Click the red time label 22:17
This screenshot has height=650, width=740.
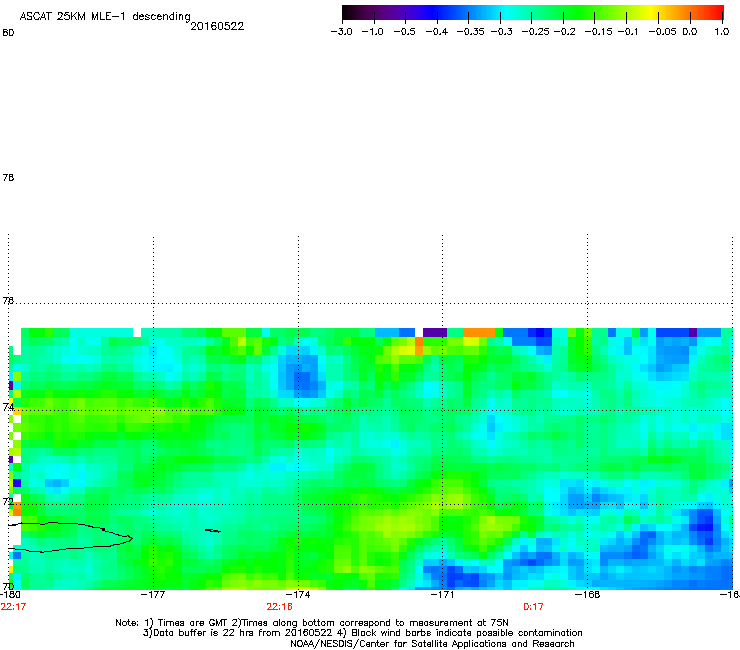pyautogui.click(x=13, y=607)
